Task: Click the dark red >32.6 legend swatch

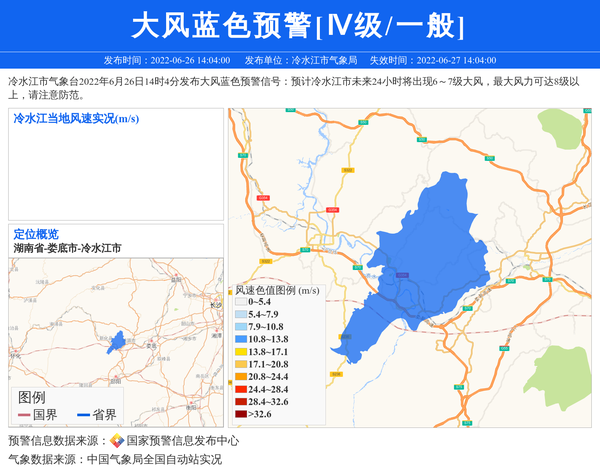Action: point(241,414)
